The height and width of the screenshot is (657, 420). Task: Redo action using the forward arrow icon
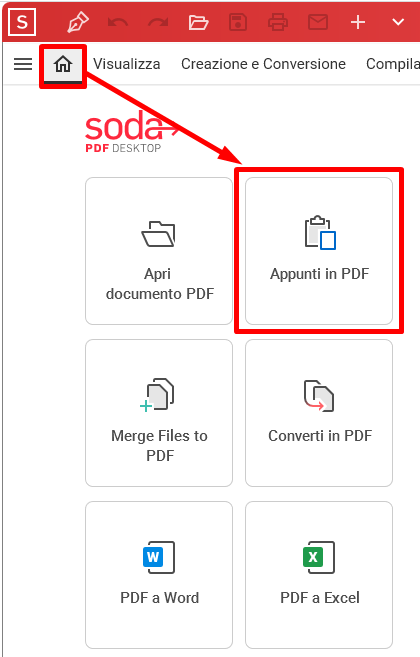point(158,22)
